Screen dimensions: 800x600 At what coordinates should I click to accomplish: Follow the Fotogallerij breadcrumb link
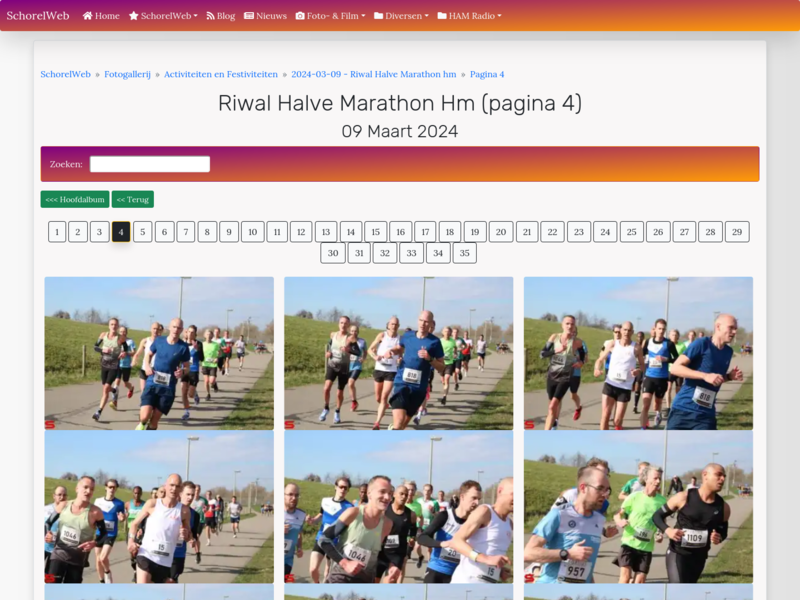coord(127,74)
